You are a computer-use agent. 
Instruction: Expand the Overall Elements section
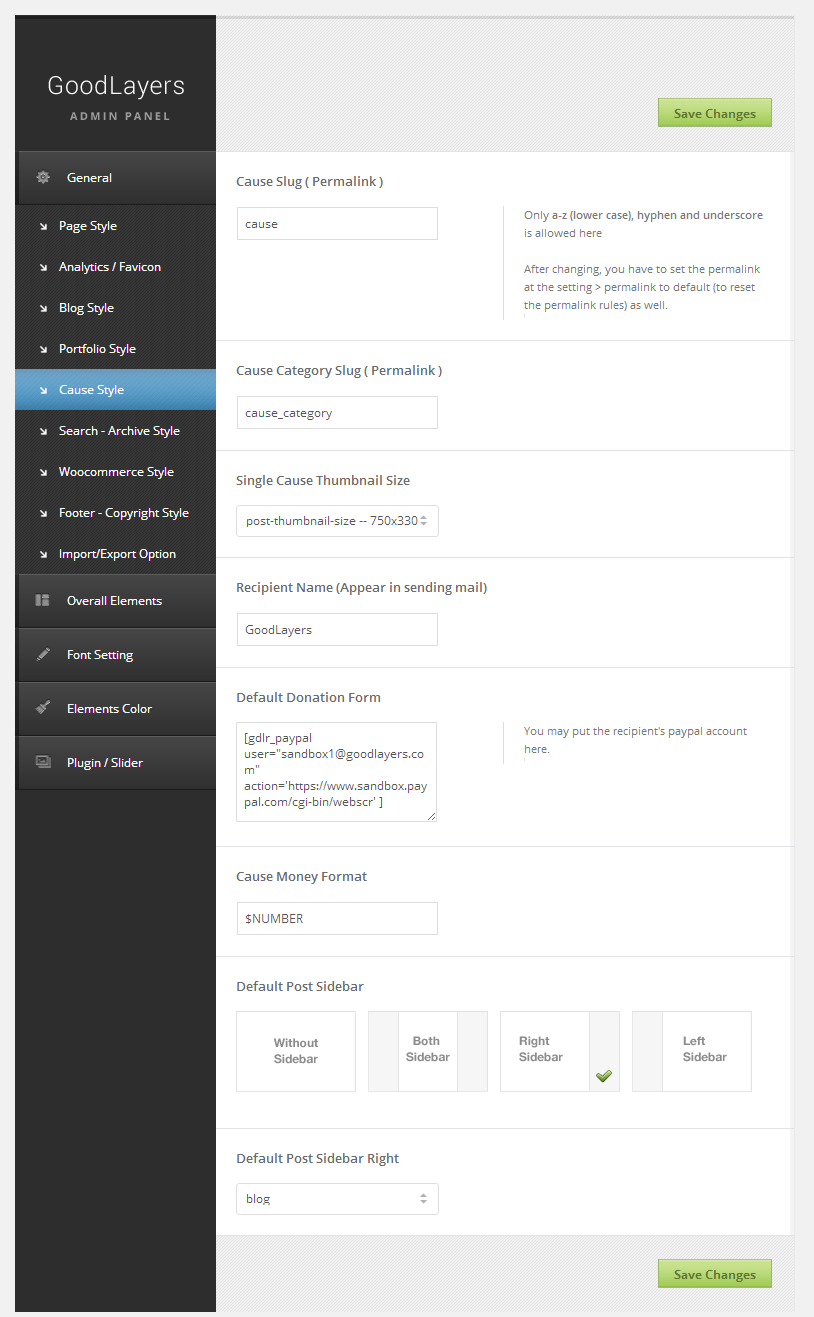pyautogui.click(x=114, y=601)
